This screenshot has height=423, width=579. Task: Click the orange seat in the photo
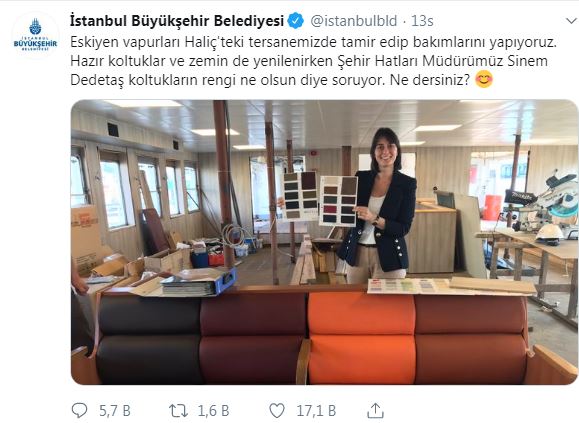point(362,338)
